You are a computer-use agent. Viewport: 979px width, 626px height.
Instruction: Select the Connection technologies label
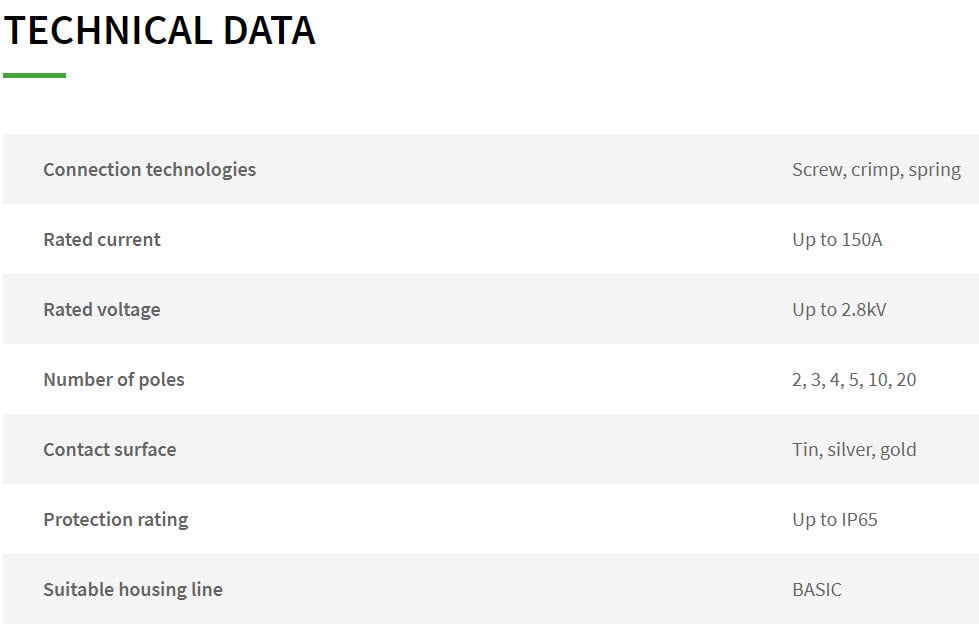[149, 169]
